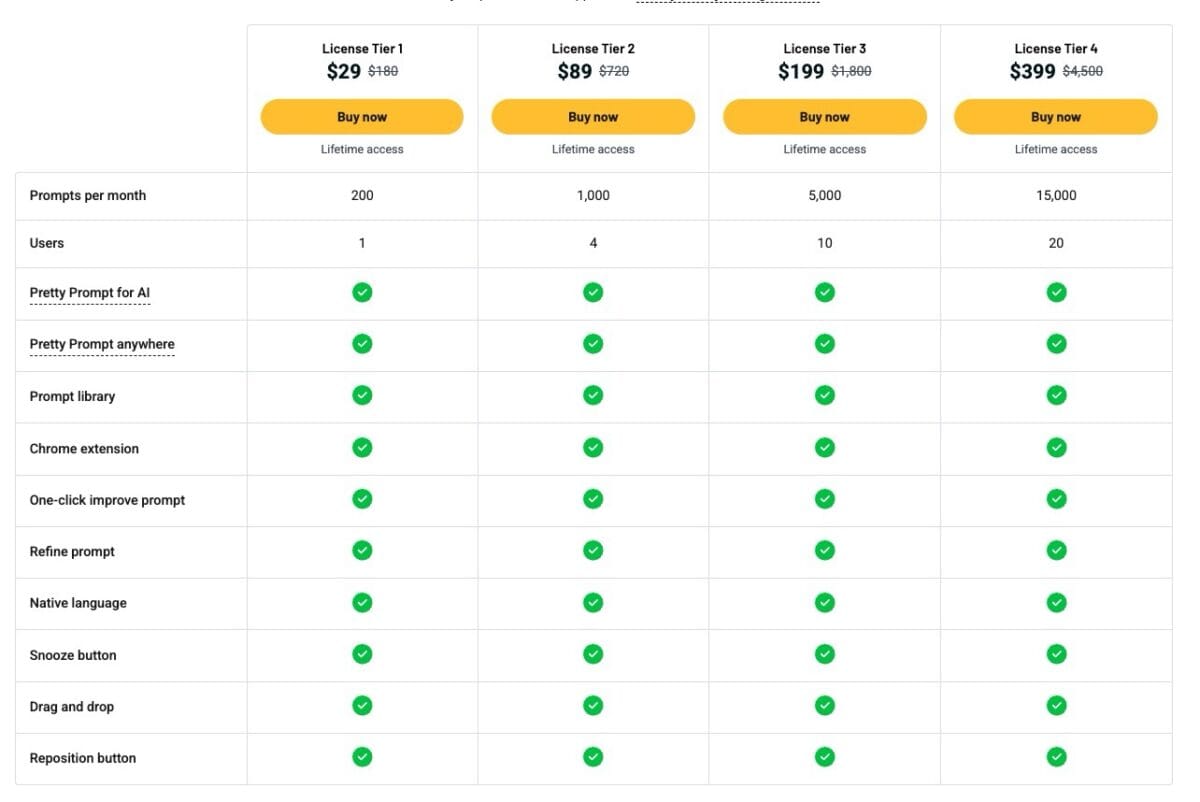Click Tier 3 One-click improve prompt checkmark
Screen dimensions: 1200x802
point(825,499)
